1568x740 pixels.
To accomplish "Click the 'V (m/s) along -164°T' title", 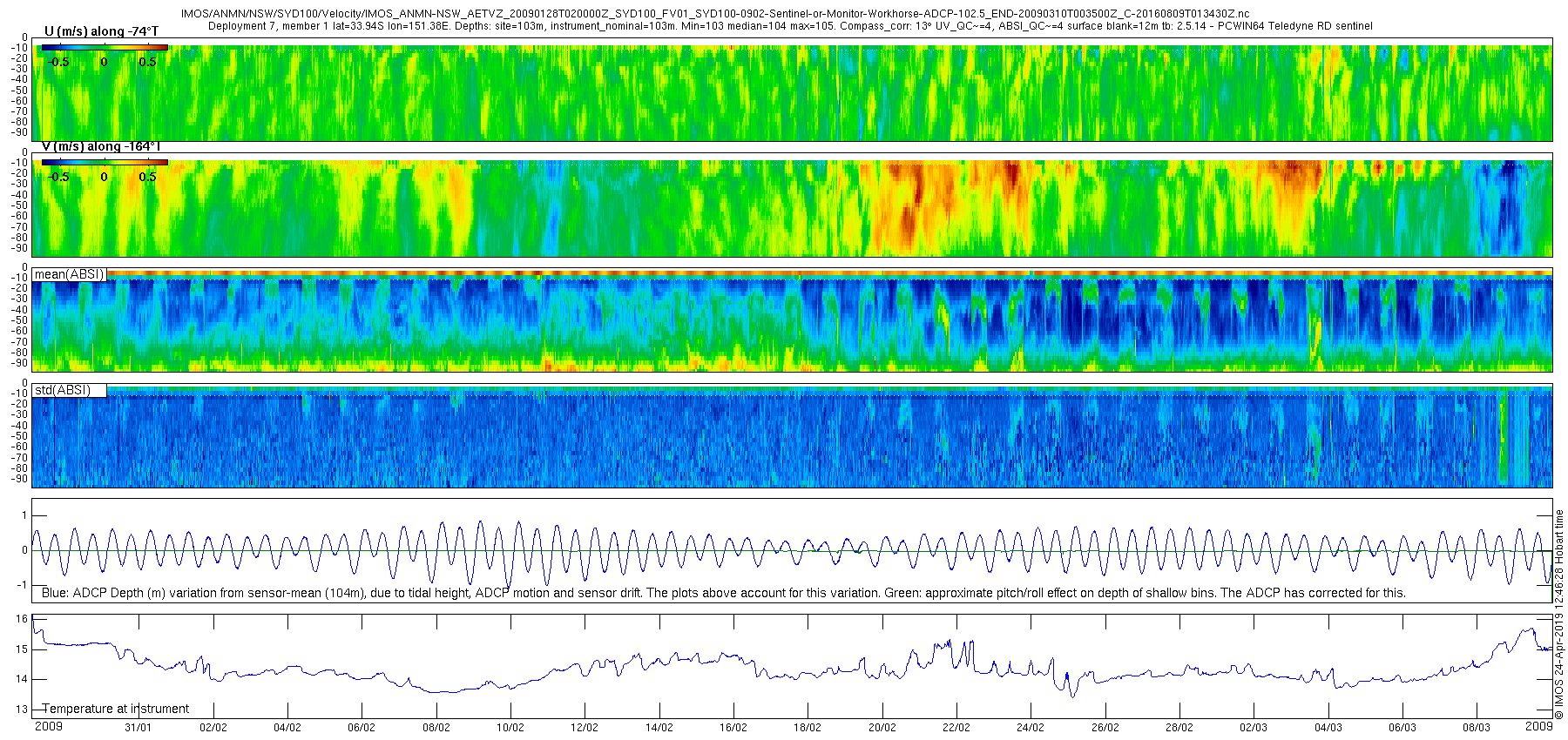I will click(x=101, y=146).
